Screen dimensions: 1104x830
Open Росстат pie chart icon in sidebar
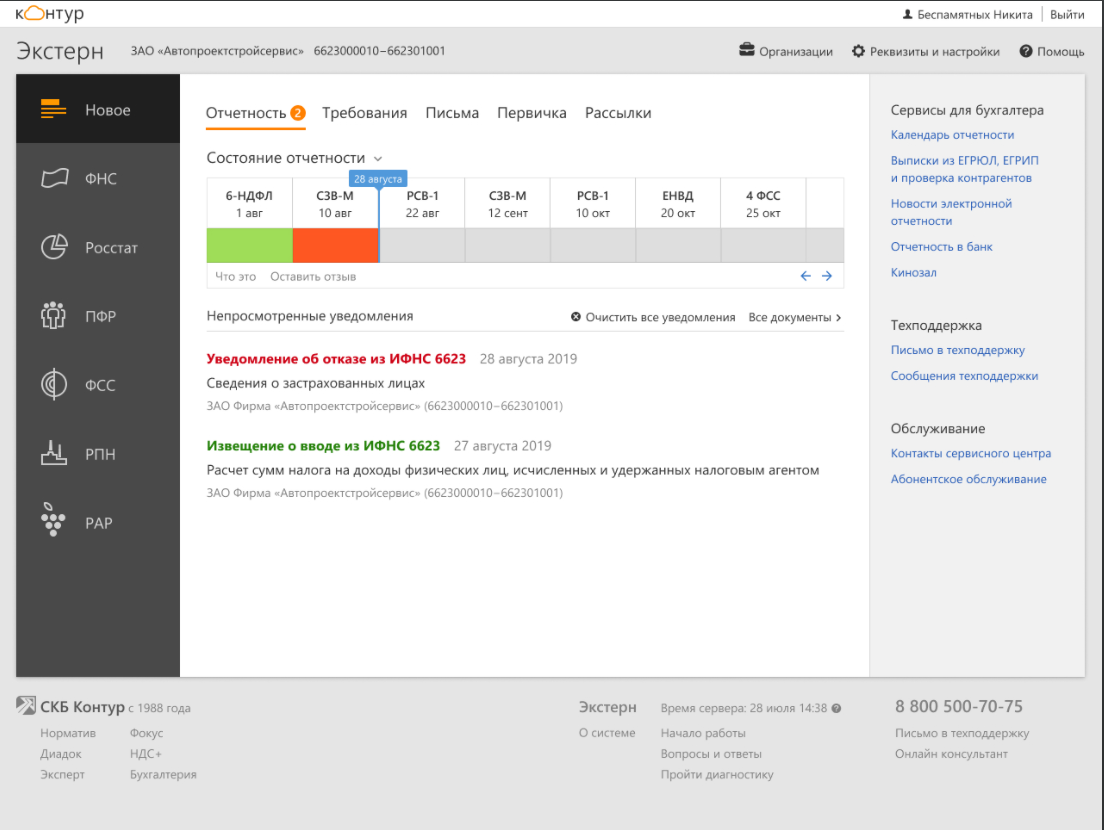pos(54,247)
